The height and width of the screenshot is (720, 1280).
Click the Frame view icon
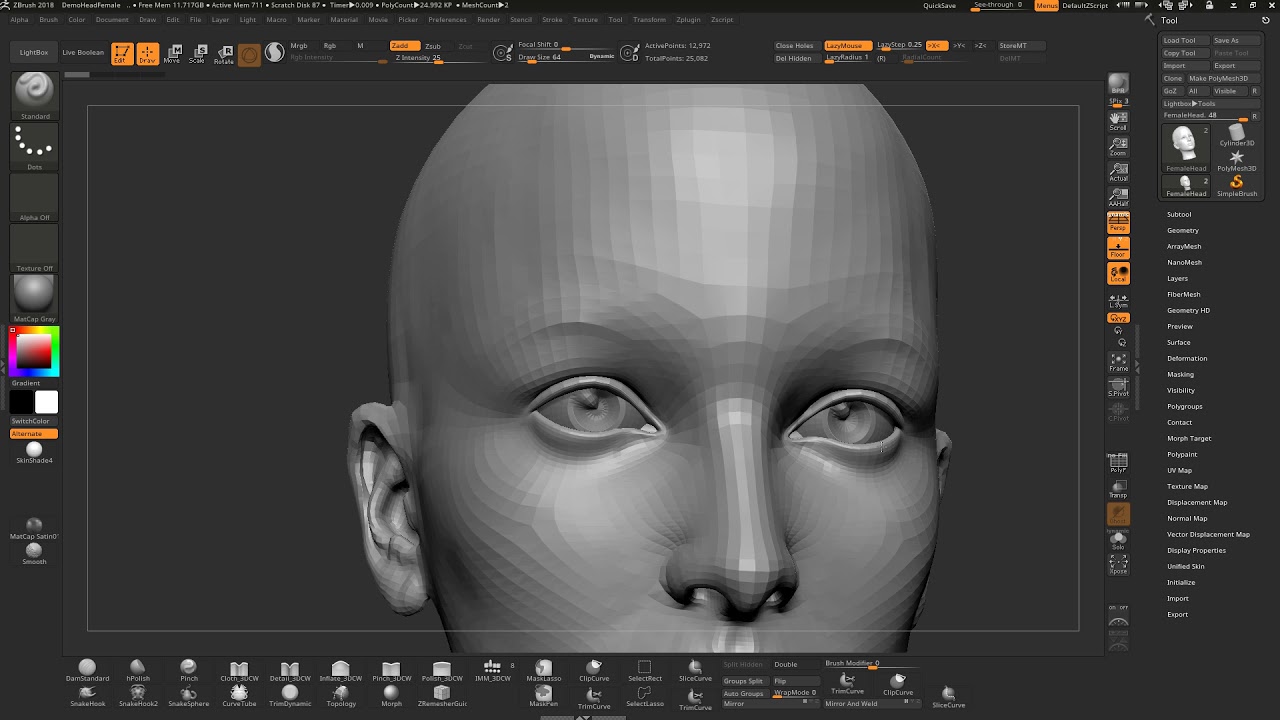click(x=1118, y=361)
